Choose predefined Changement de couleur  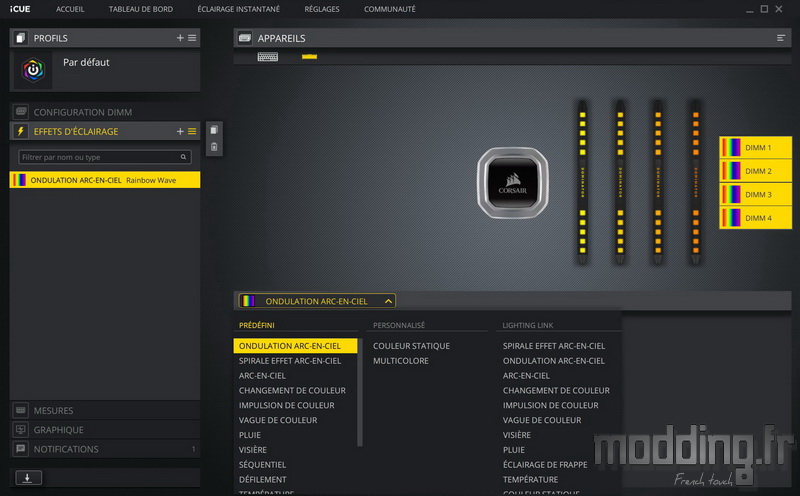[292, 390]
